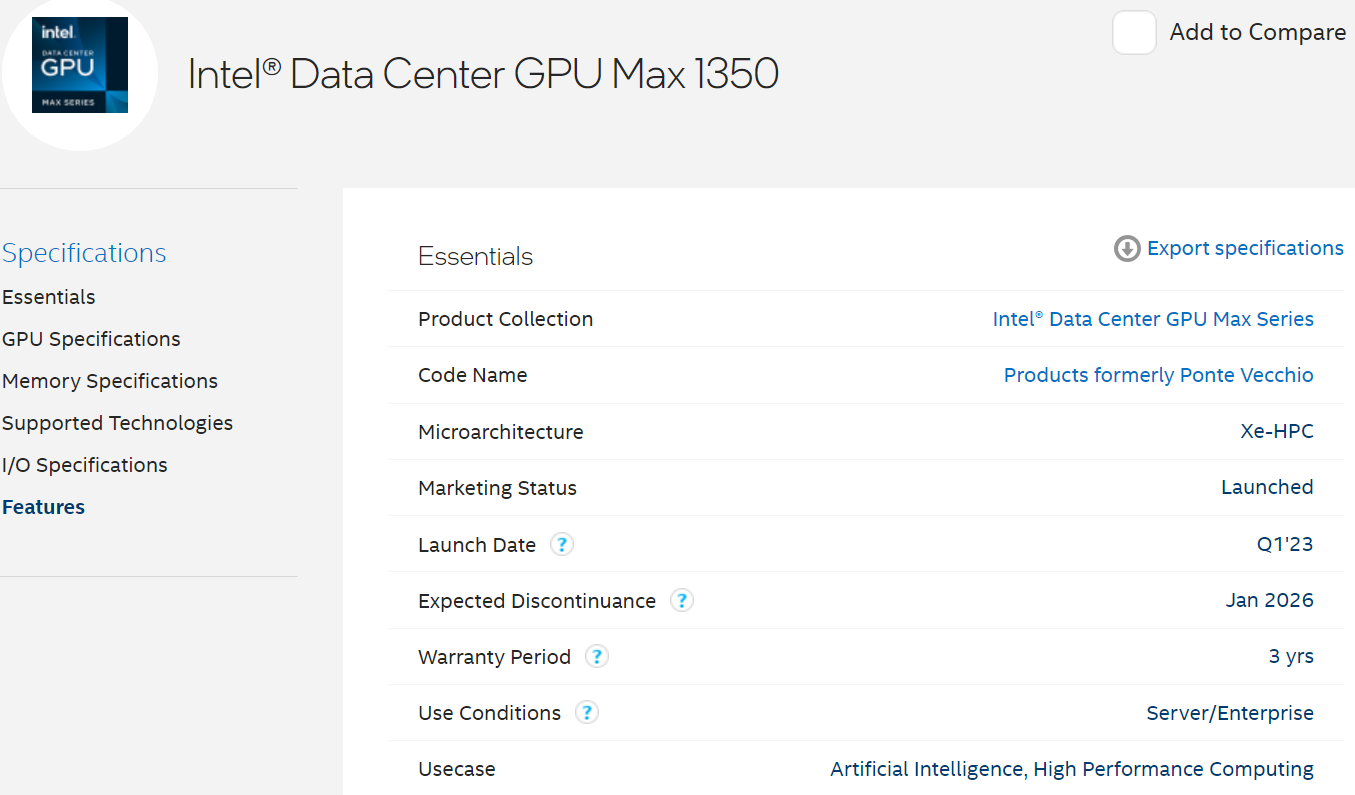Click the Launch Date help icon
This screenshot has height=795, width=1355.
[562, 545]
